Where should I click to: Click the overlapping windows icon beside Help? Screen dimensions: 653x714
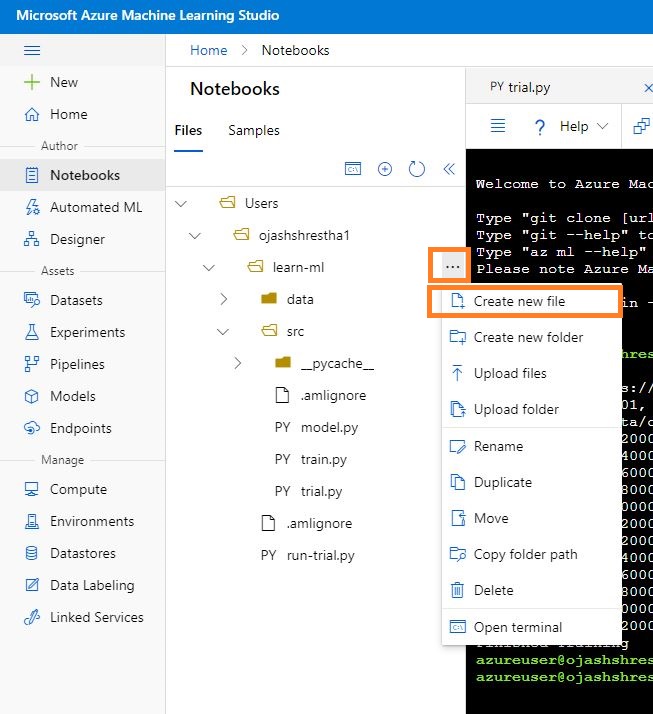click(641, 126)
